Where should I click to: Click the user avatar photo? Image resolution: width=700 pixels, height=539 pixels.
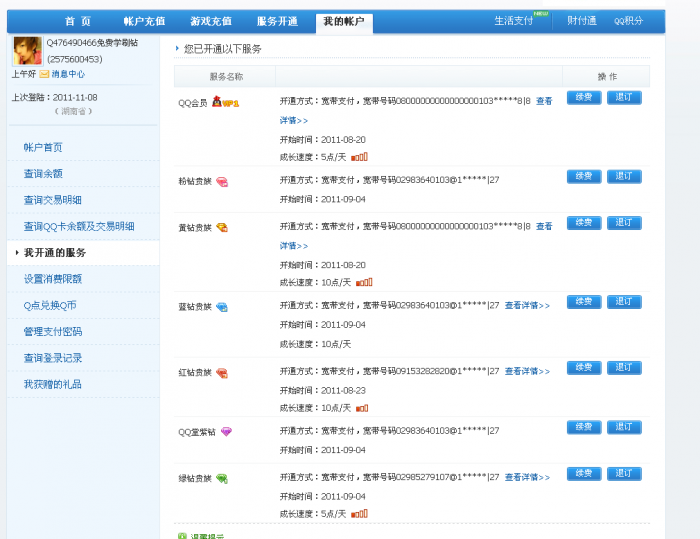tap(28, 51)
